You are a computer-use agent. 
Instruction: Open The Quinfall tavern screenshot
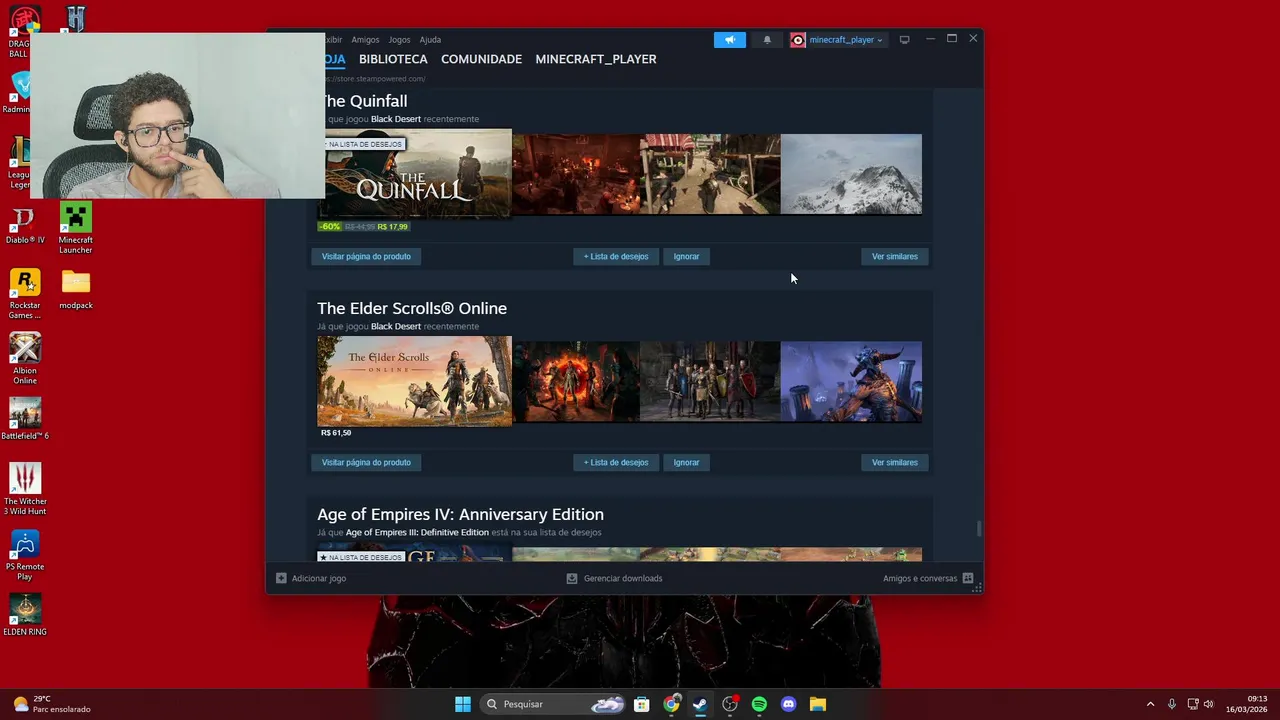(x=576, y=174)
